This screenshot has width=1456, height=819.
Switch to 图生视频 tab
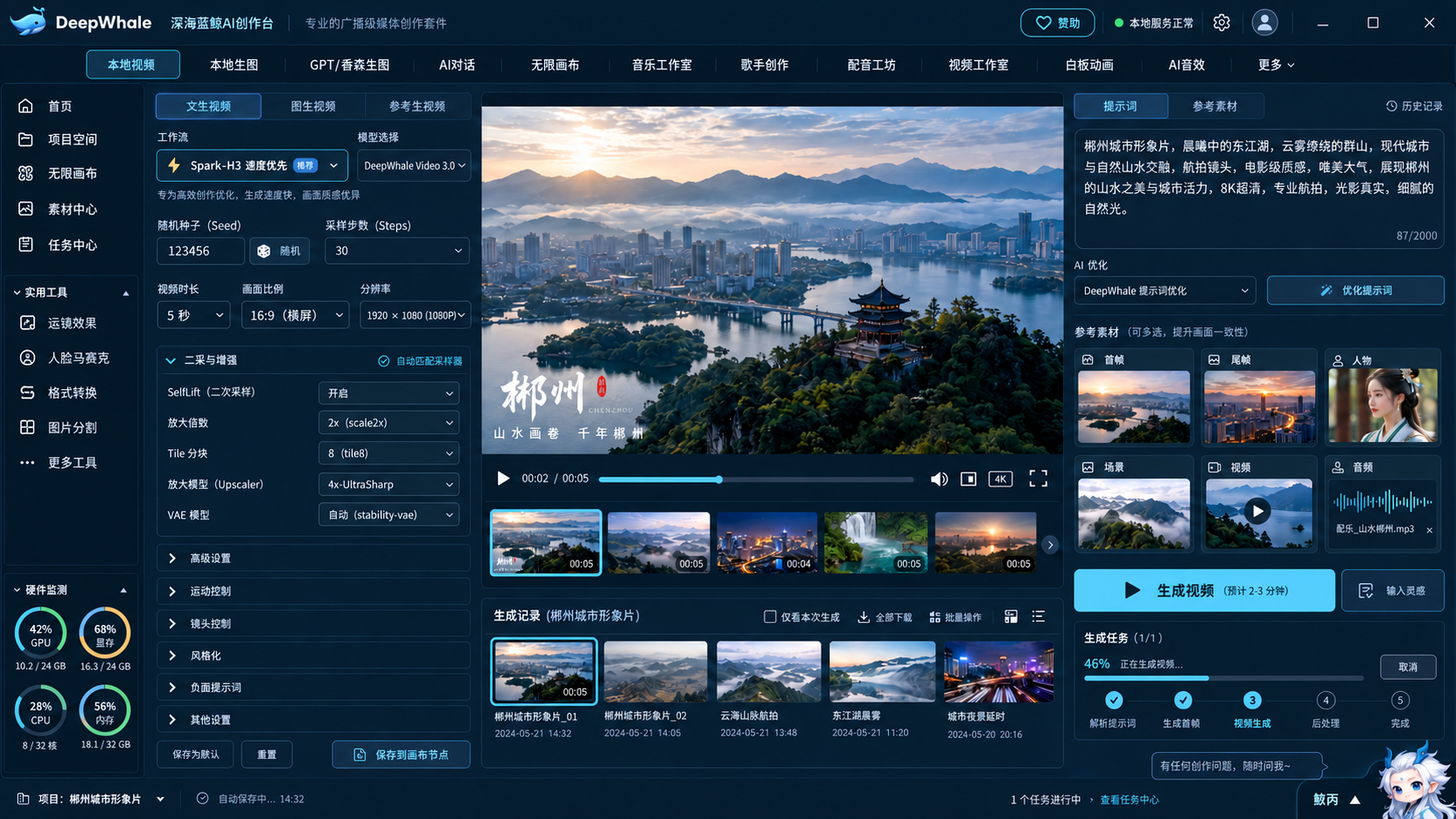[313, 106]
